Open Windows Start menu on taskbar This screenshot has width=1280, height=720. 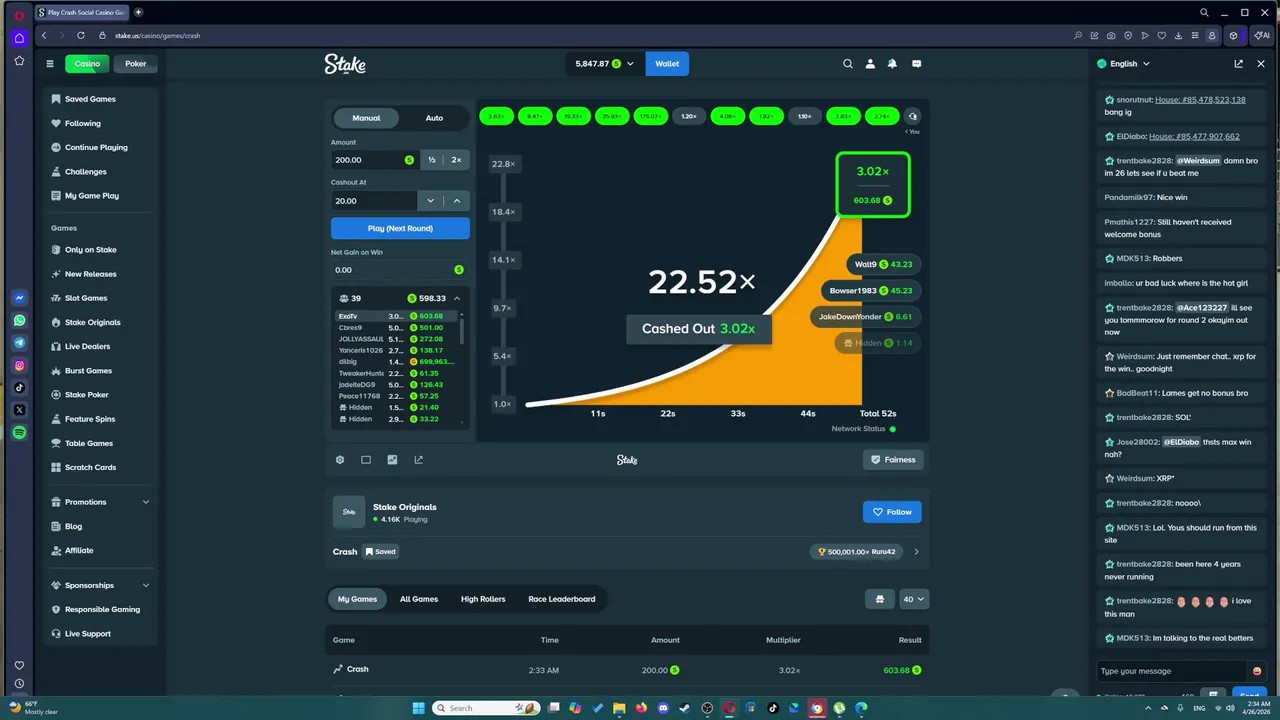pos(419,708)
